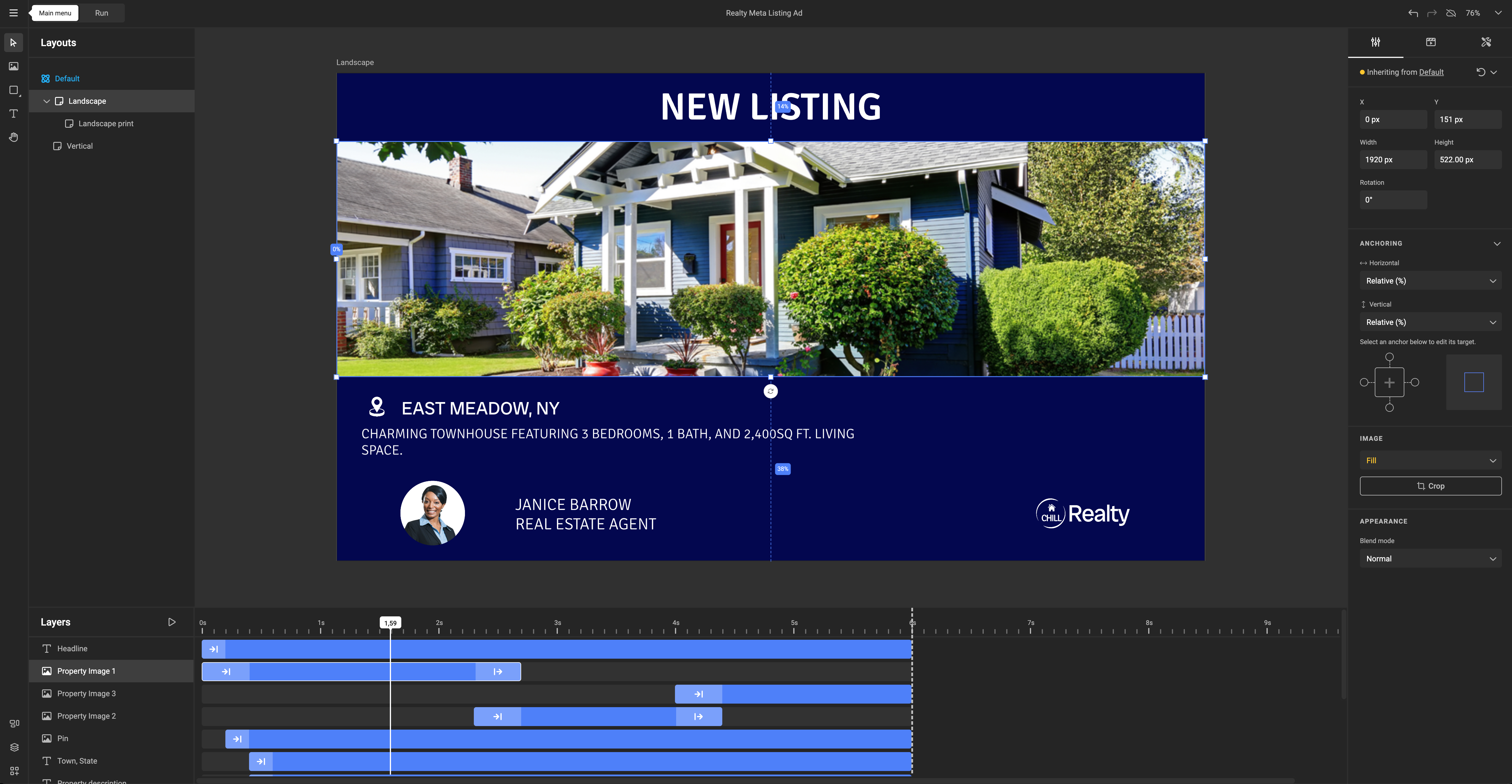Open the bottom-left layers stack icon
1512x784 pixels.
point(15,747)
